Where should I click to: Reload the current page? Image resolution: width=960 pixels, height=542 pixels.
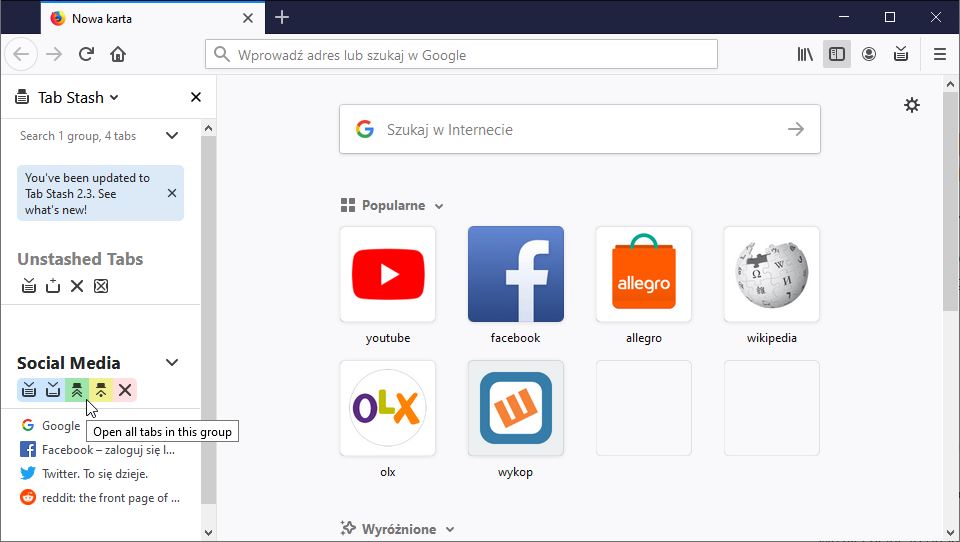[86, 55]
